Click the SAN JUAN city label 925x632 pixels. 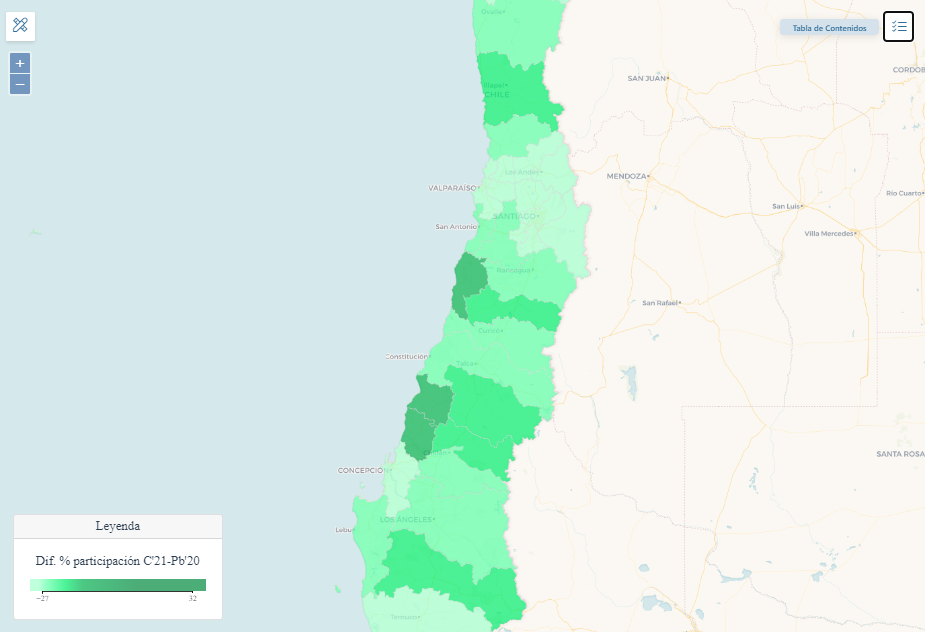pyautogui.click(x=647, y=78)
